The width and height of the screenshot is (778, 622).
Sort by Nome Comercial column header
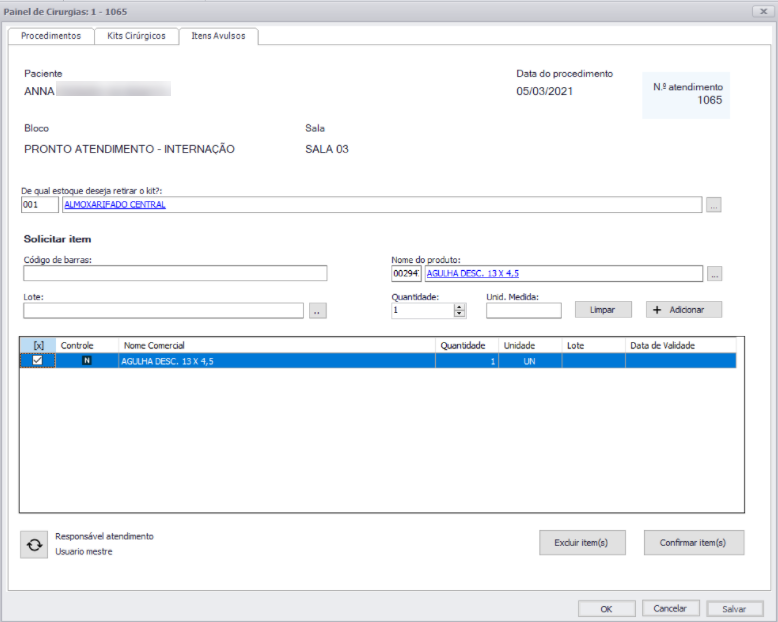point(277,345)
